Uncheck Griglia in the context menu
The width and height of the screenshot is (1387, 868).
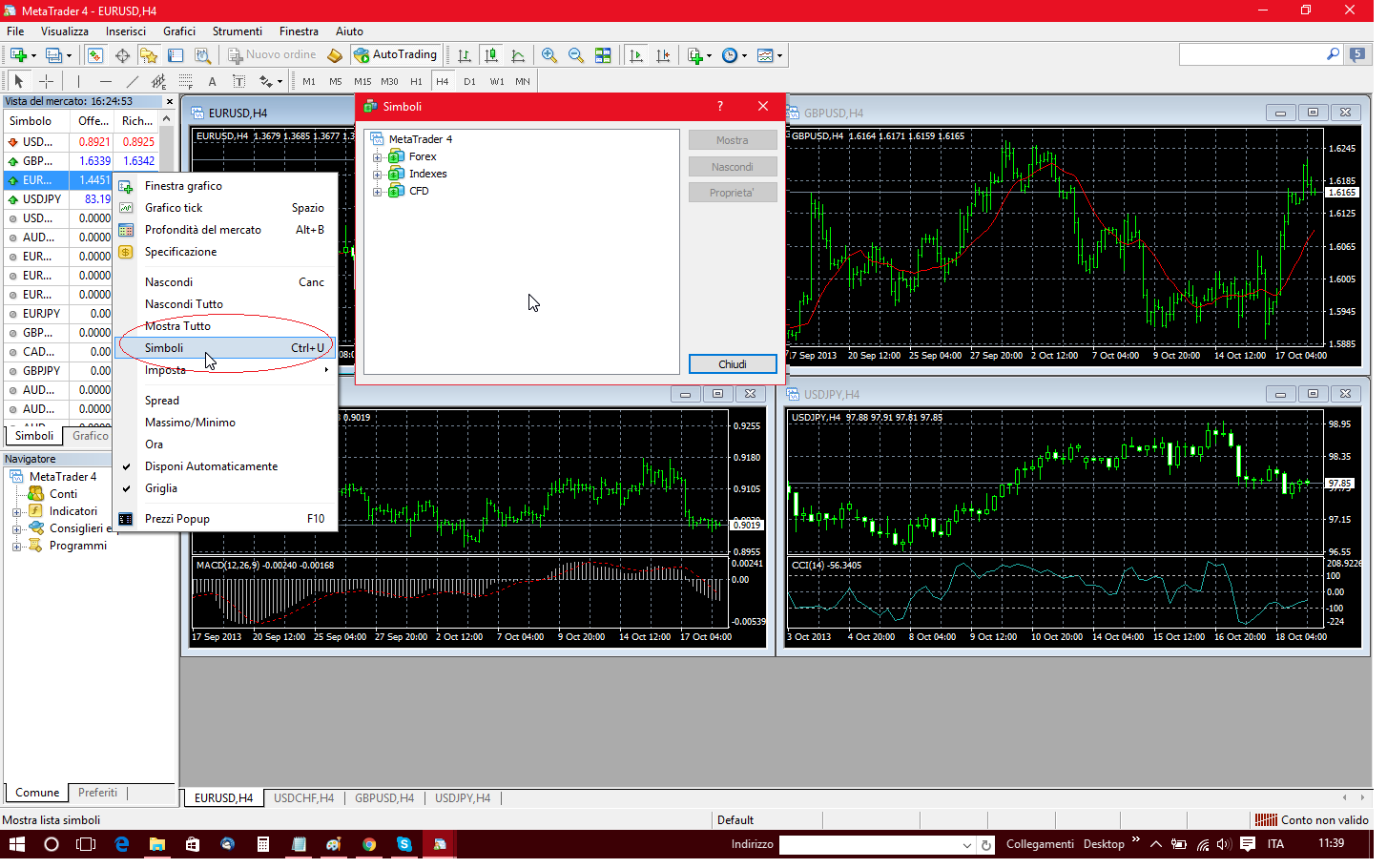coord(225,488)
